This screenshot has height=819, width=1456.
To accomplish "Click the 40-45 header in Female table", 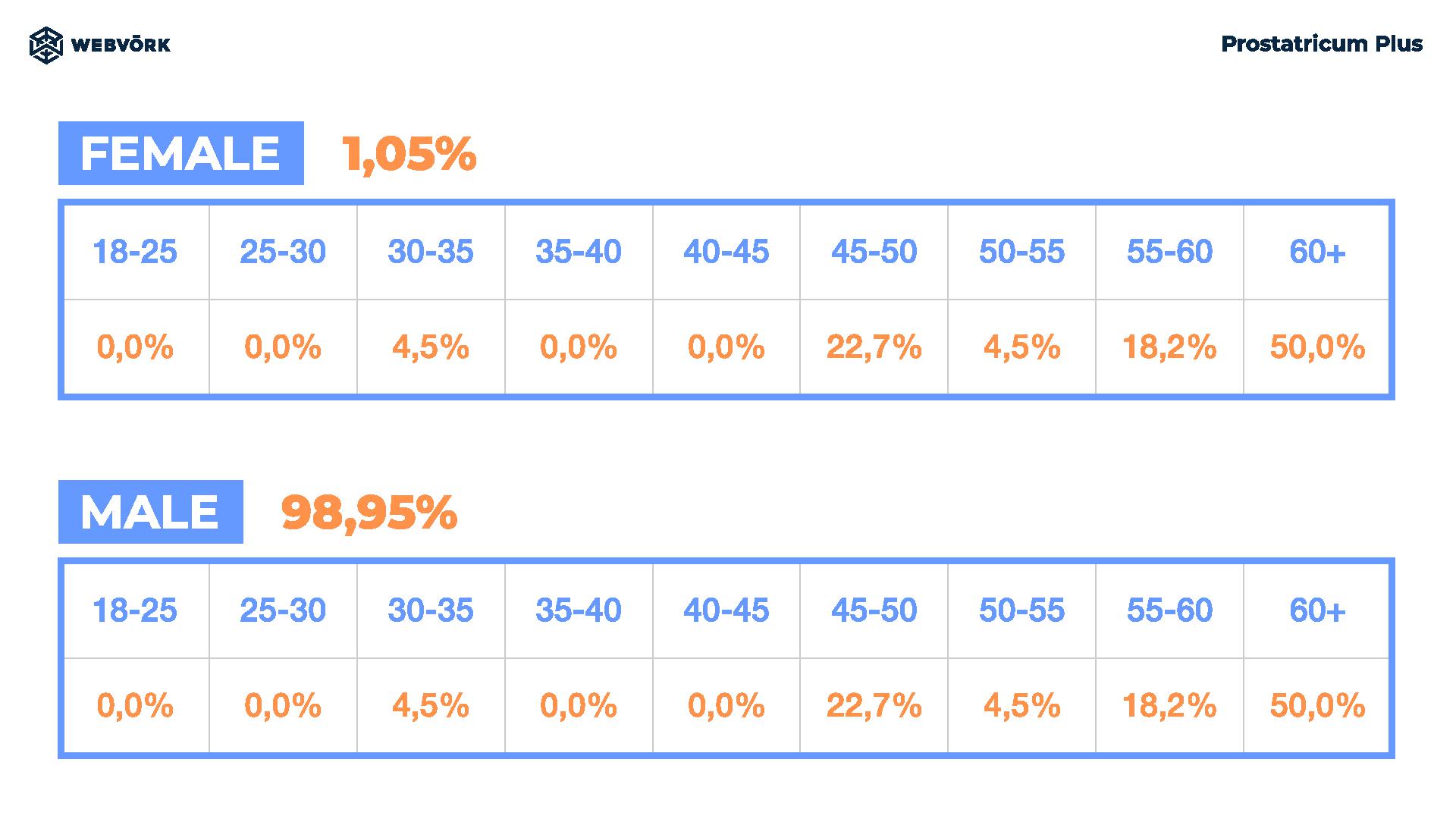I will pos(726,252).
